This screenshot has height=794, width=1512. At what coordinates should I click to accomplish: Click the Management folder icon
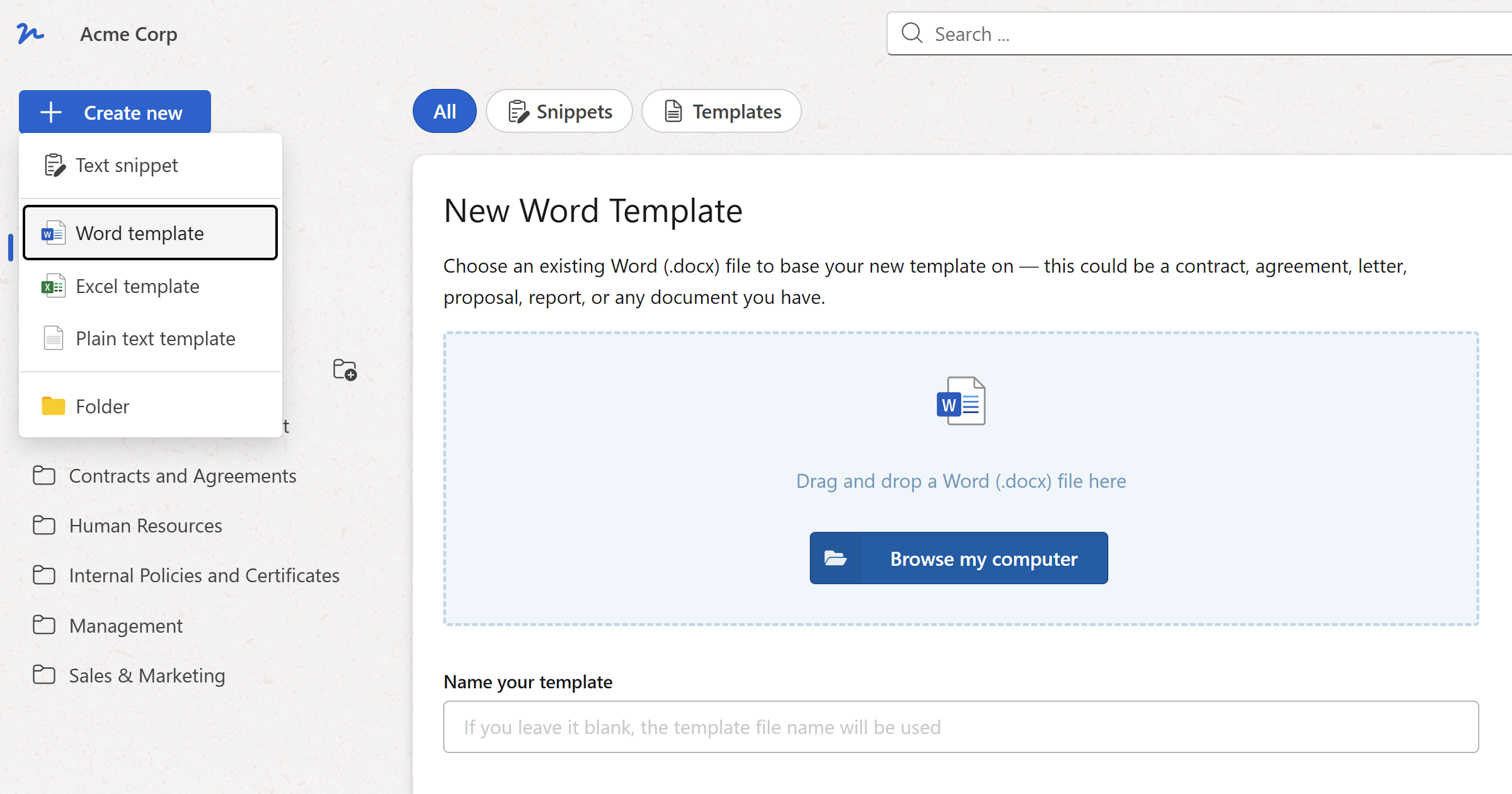[x=43, y=625]
